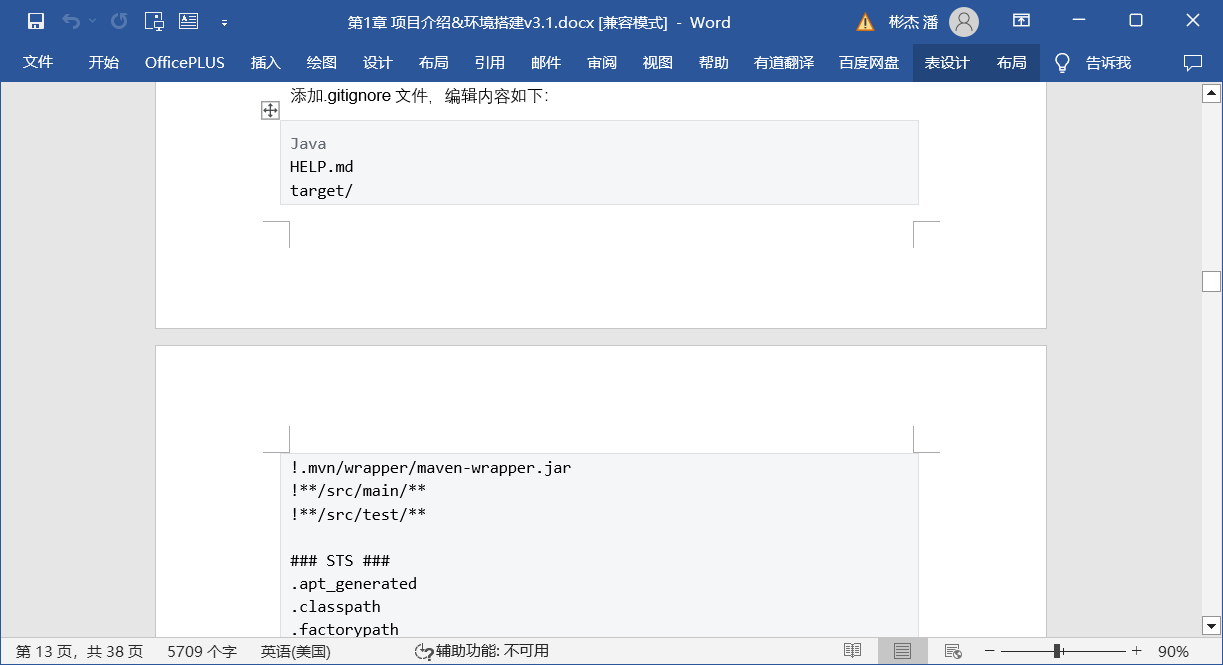This screenshot has height=665, width=1223.
Task: Open Customize Quick Access Toolbar dropdown
Action: 224,22
